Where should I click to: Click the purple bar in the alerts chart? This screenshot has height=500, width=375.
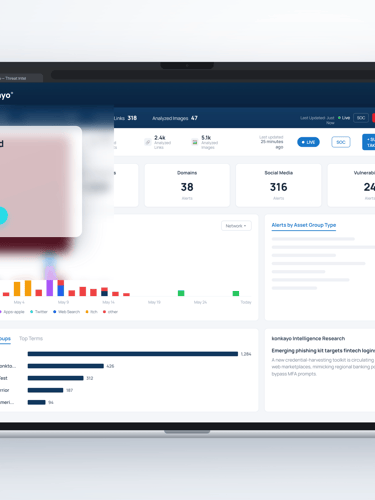coord(50,288)
